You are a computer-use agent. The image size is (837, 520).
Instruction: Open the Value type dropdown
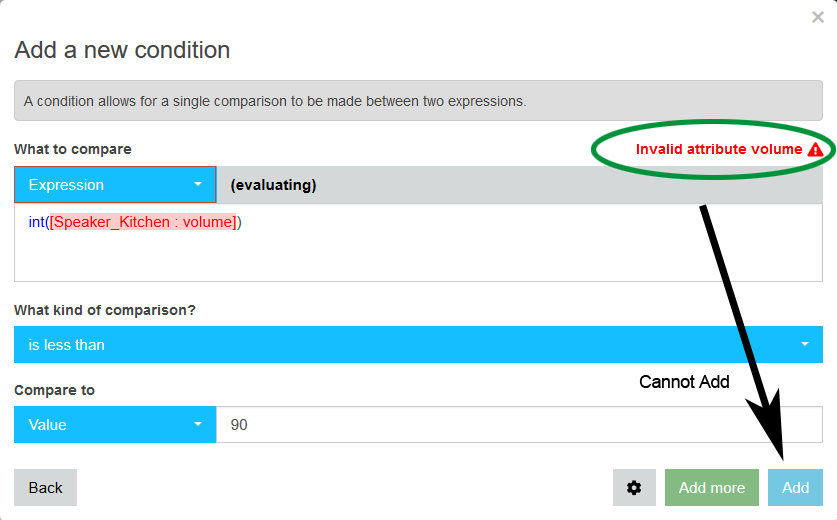(115, 424)
